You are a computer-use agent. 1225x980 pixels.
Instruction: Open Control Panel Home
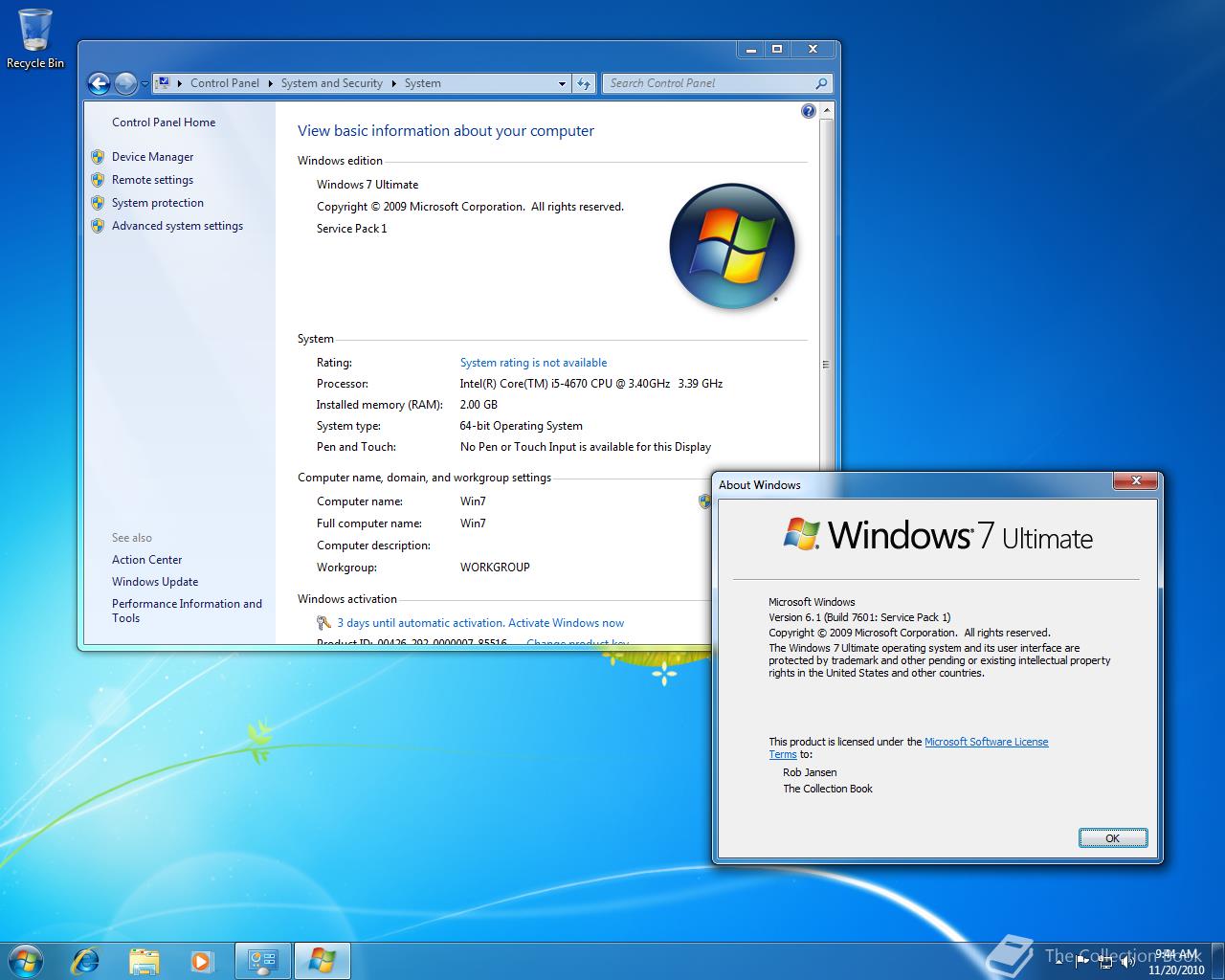164,122
